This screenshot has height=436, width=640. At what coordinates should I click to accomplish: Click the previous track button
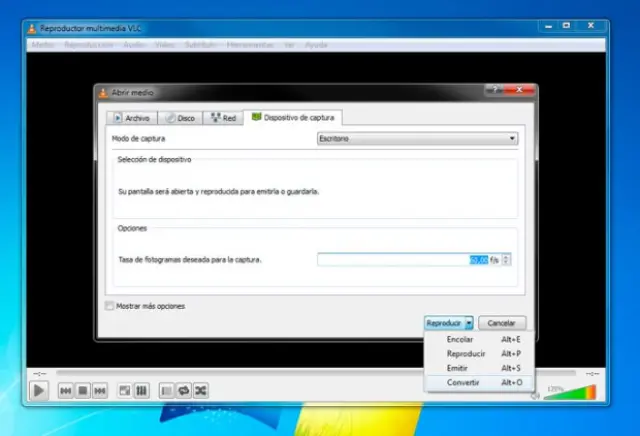[65, 390]
